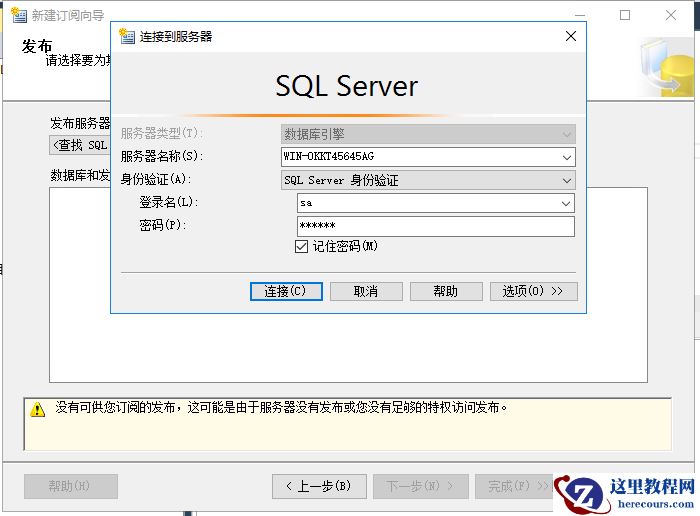Open the server name dropdown
The image size is (700, 516).
(x=567, y=157)
